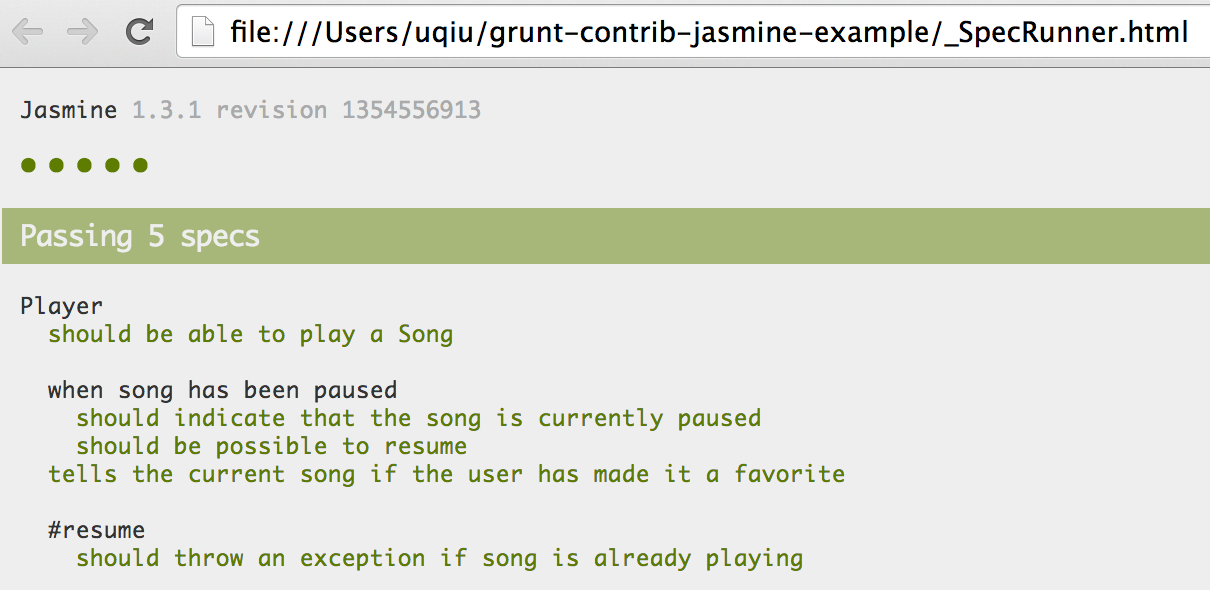Image resolution: width=1210 pixels, height=590 pixels.
Task: Click the 'tells the current song' favorite spec
Action: [446, 474]
